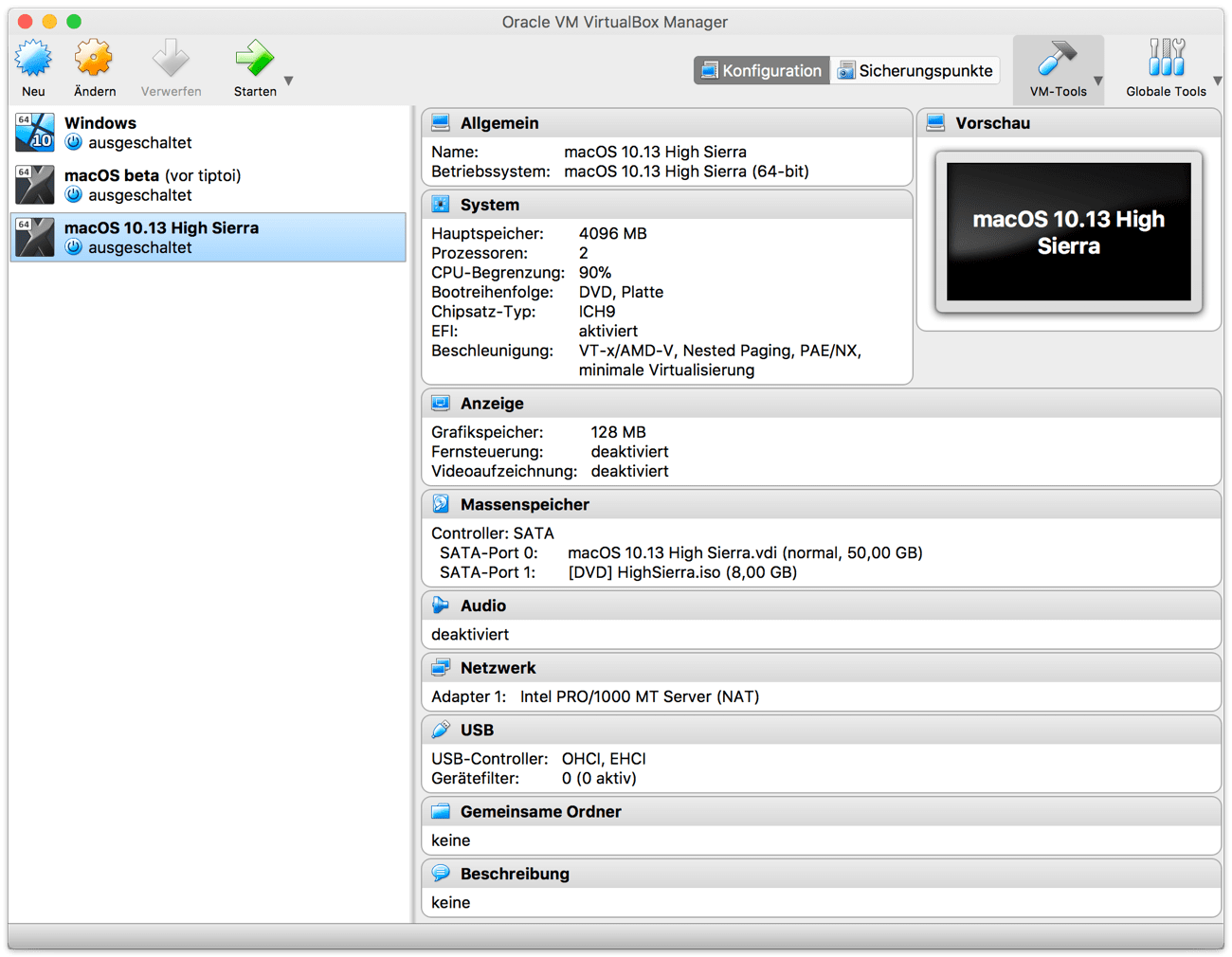This screenshot has width=1232, height=957.
Task: Open the VM-Tools hammer icon
Action: (1056, 60)
